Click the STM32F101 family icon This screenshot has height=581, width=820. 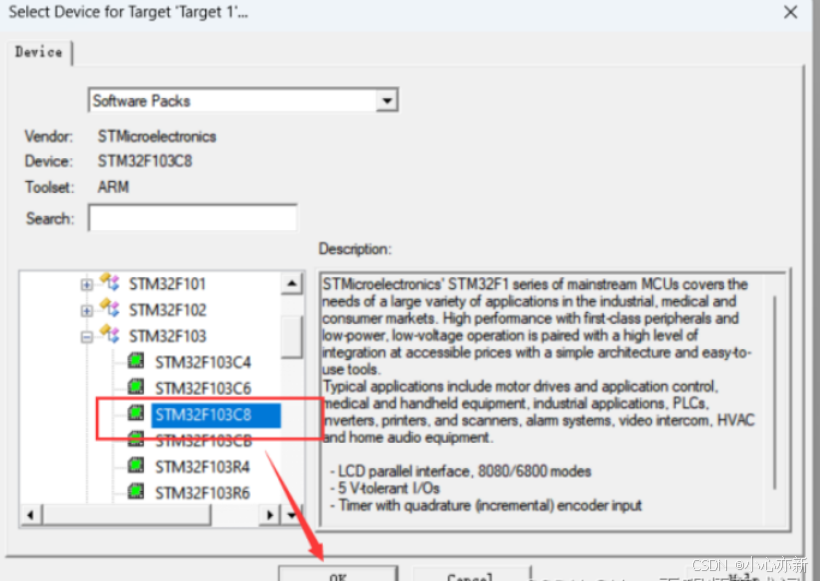pyautogui.click(x=110, y=282)
